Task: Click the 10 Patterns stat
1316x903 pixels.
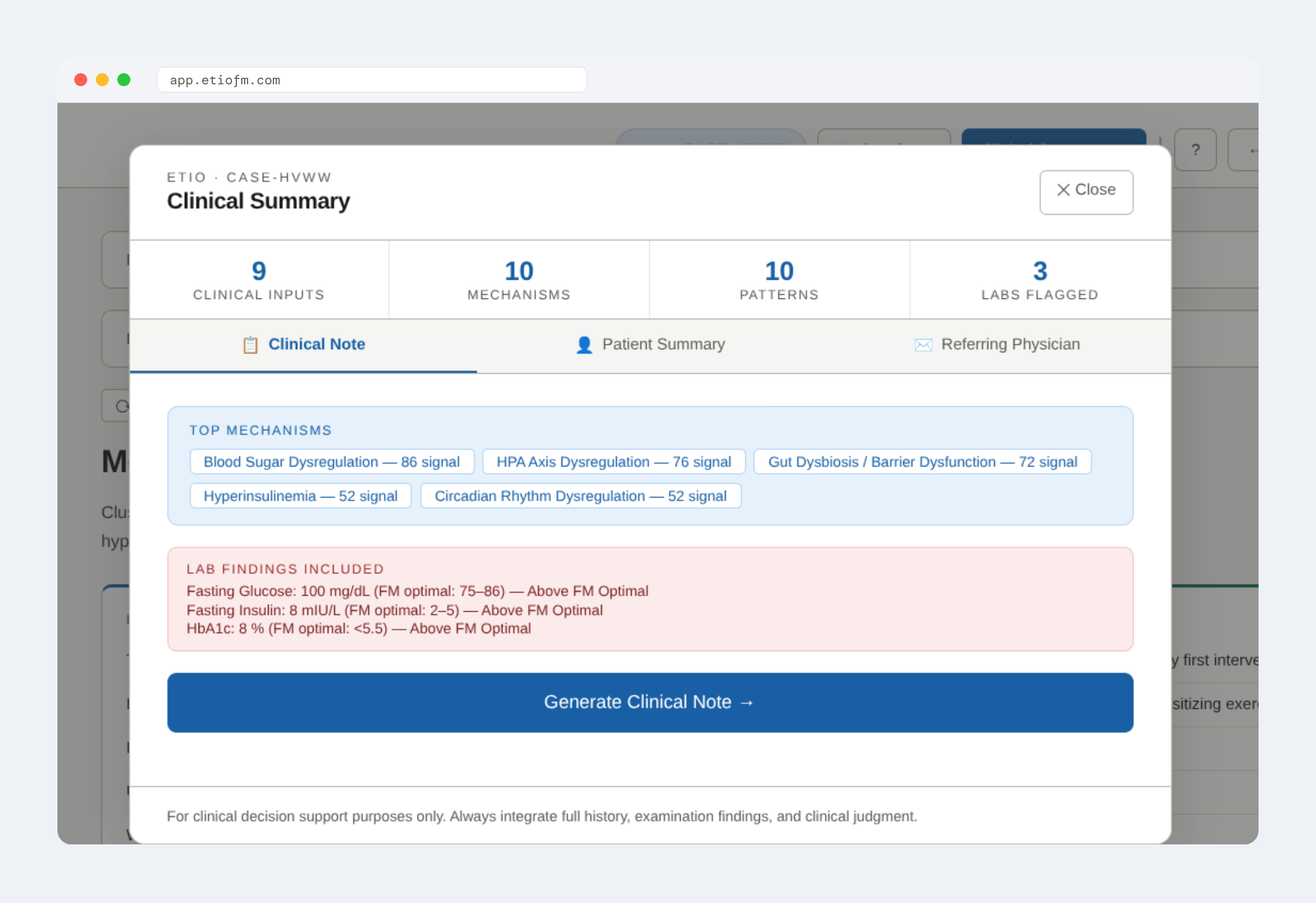Action: (779, 280)
